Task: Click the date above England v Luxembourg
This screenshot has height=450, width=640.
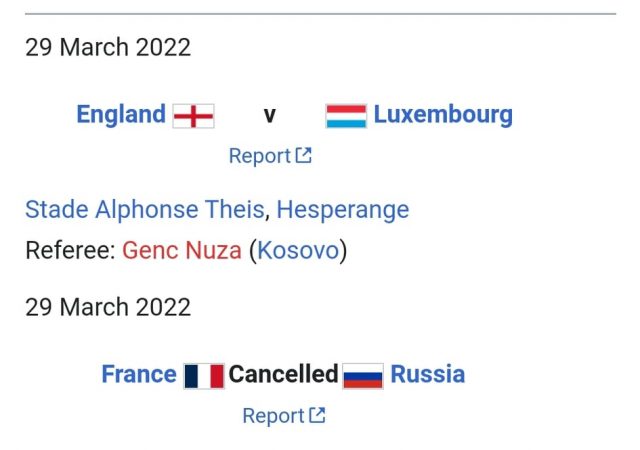Action: coord(108,47)
